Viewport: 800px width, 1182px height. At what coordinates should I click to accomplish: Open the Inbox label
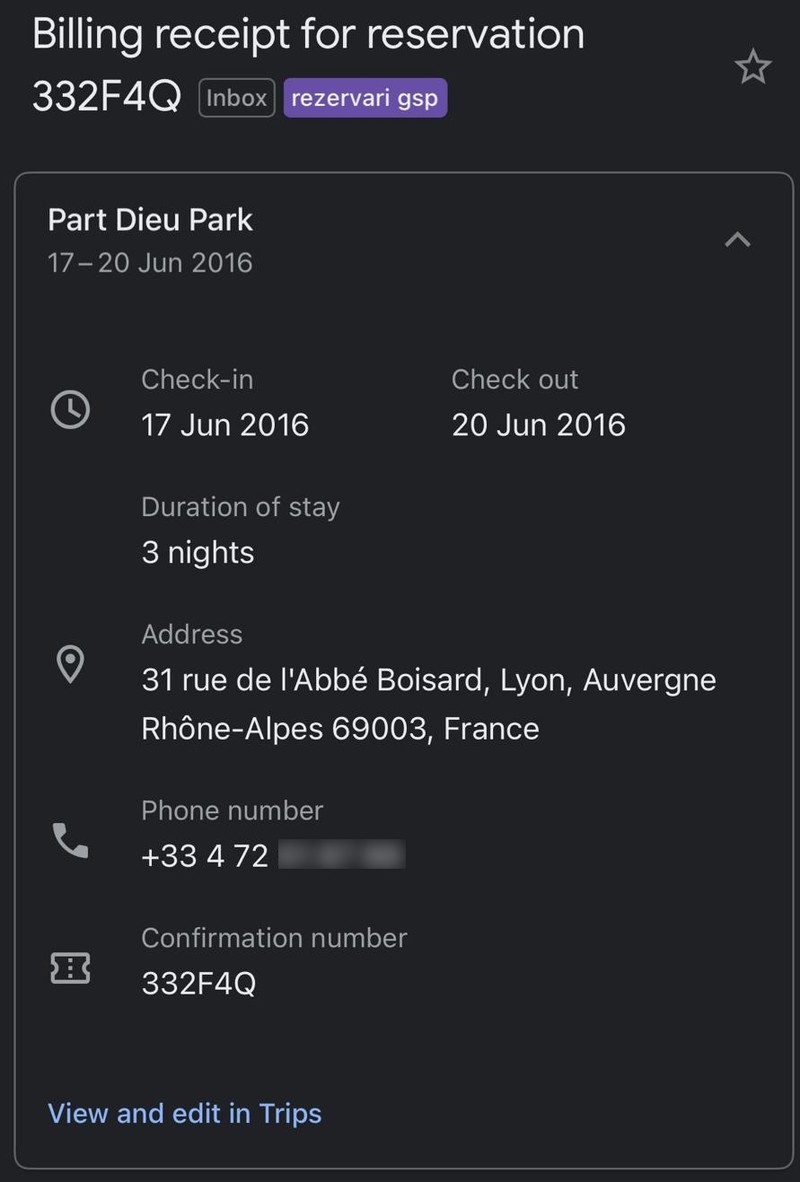[x=237, y=98]
